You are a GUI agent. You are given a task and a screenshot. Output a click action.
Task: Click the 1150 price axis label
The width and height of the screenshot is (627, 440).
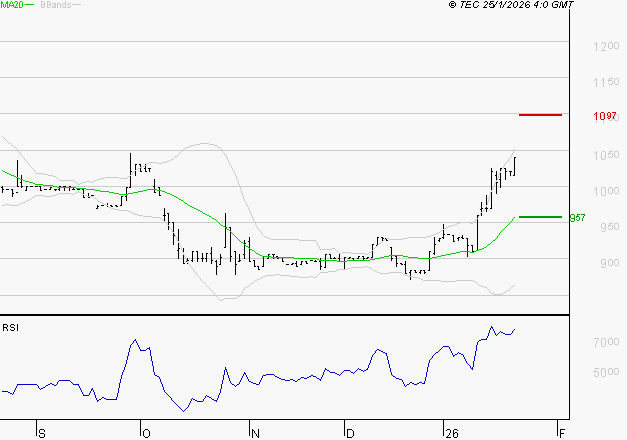point(606,82)
